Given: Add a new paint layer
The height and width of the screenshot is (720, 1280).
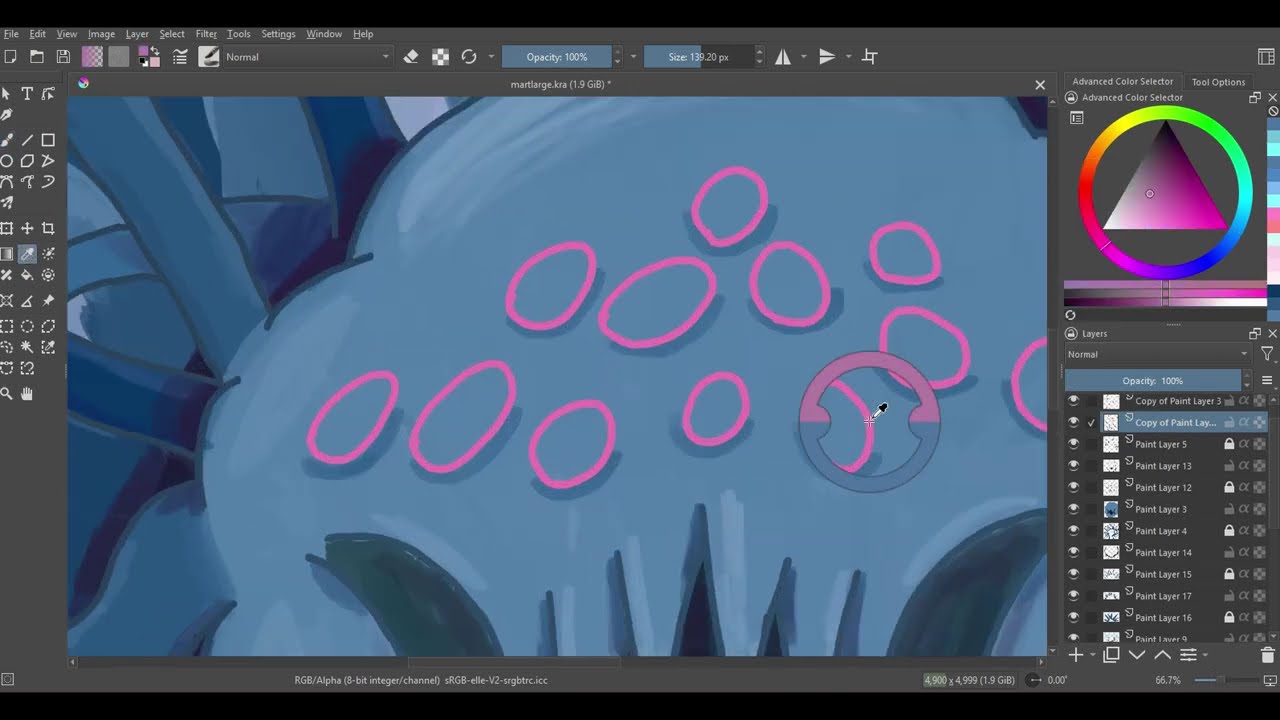Looking at the screenshot, I should [x=1075, y=655].
